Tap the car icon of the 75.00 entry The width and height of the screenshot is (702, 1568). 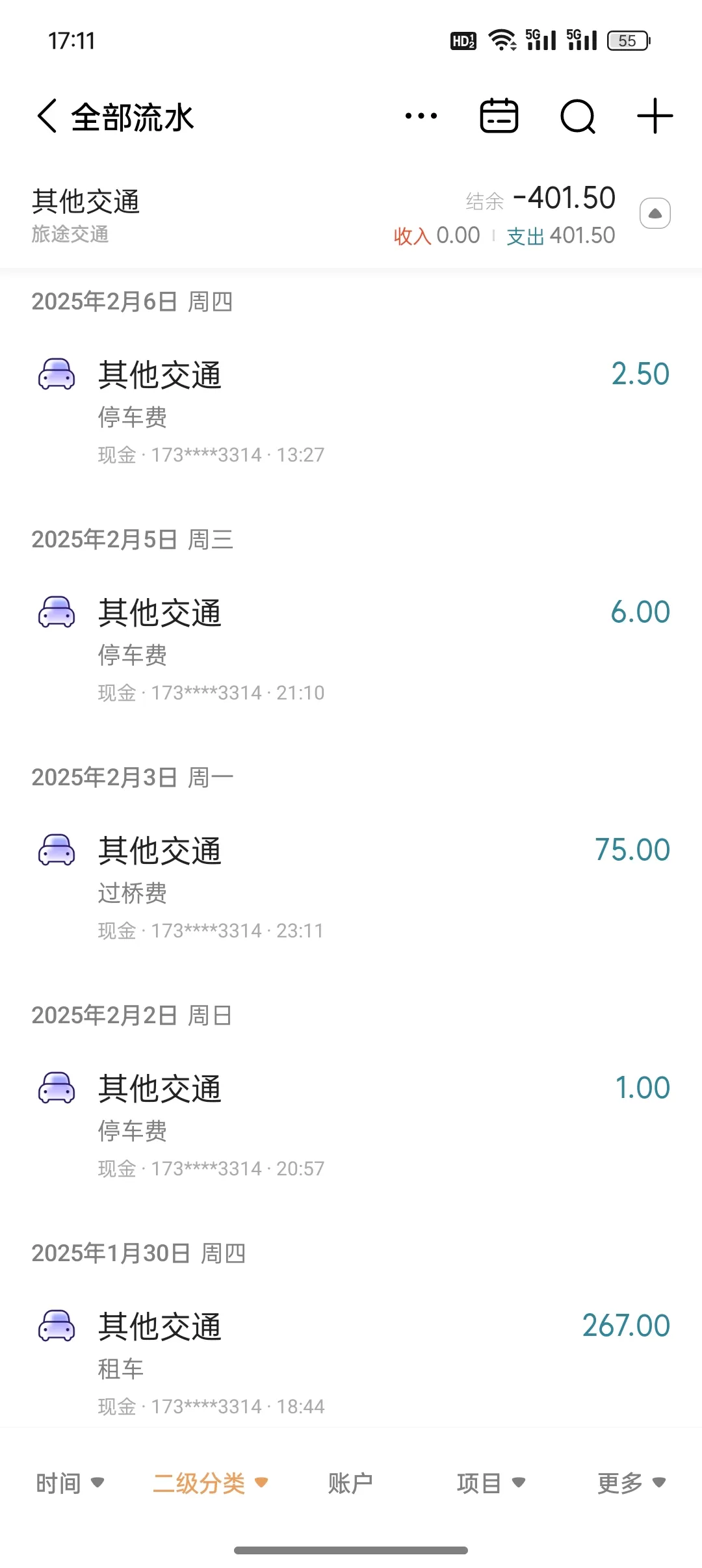[57, 850]
